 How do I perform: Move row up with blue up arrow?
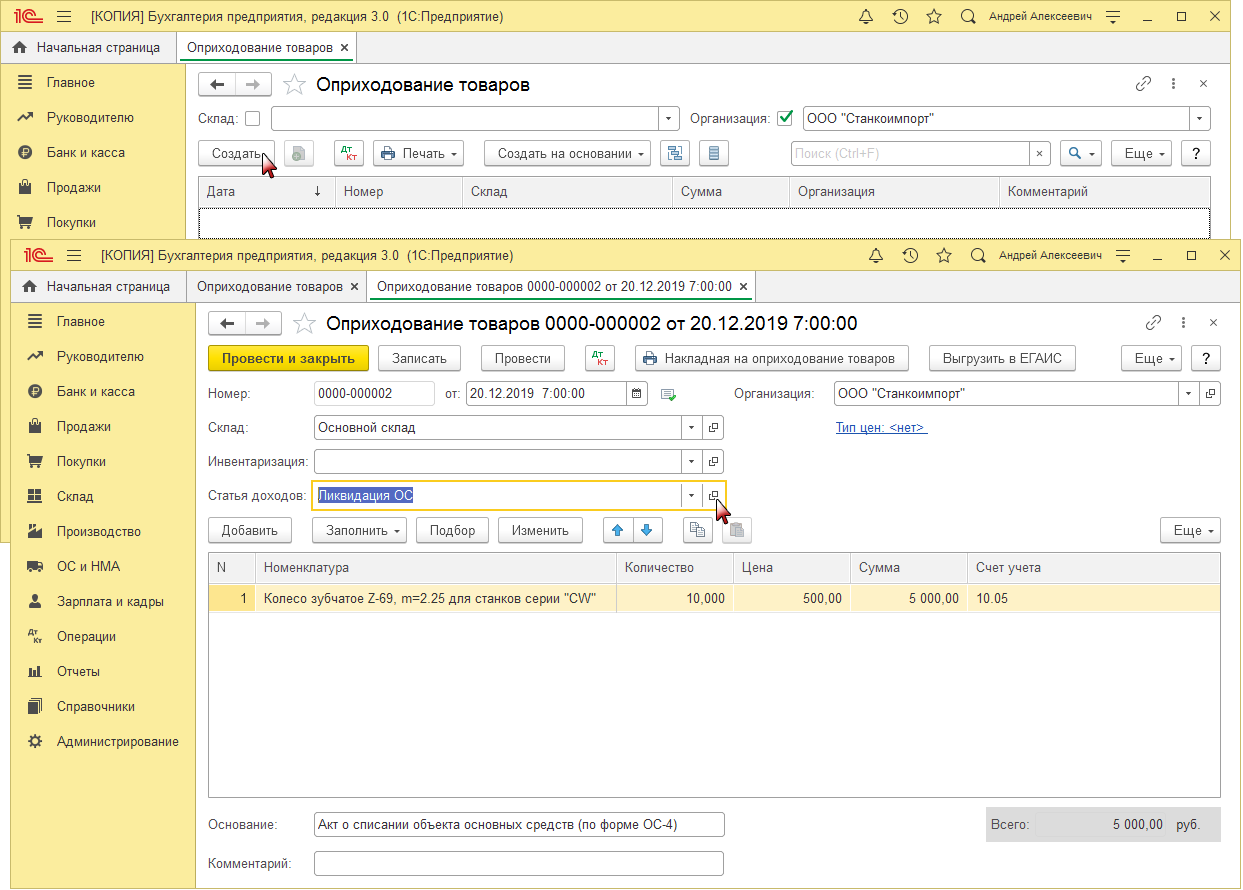coord(618,530)
